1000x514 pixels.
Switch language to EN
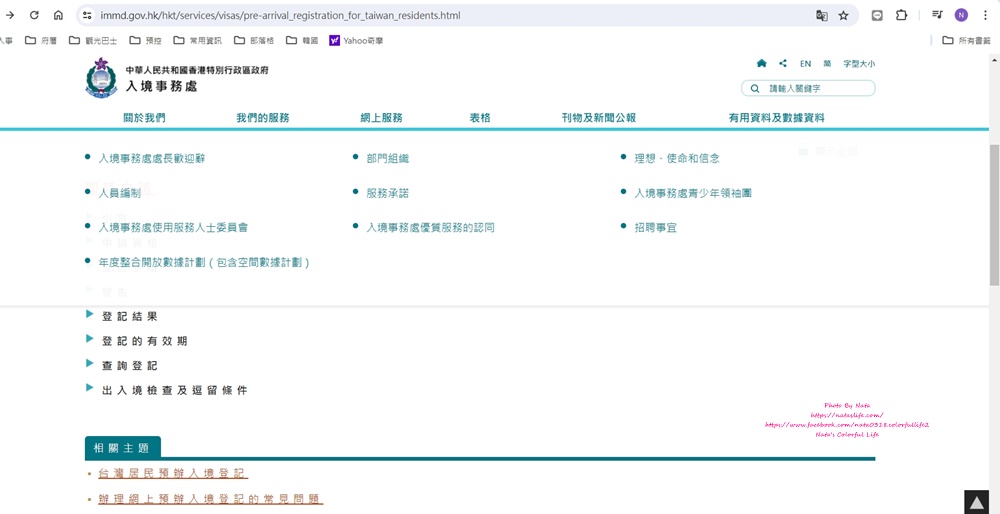(x=805, y=63)
